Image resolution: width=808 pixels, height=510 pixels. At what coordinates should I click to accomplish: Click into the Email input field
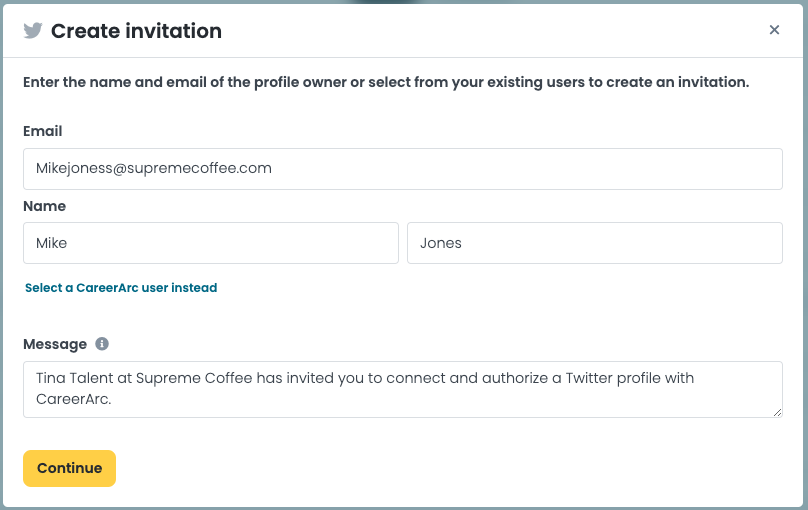(402, 169)
